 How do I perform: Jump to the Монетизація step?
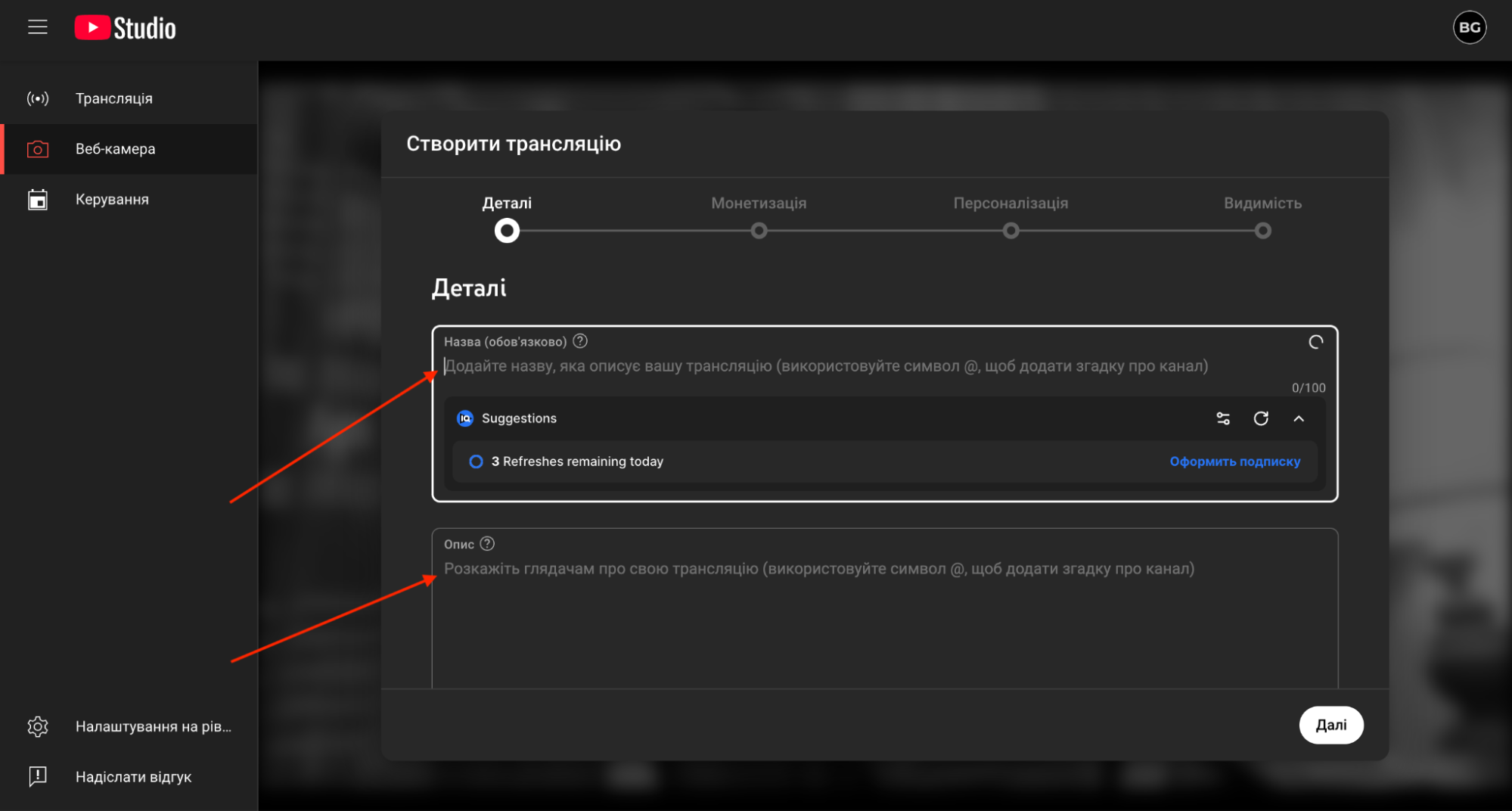coord(759,231)
